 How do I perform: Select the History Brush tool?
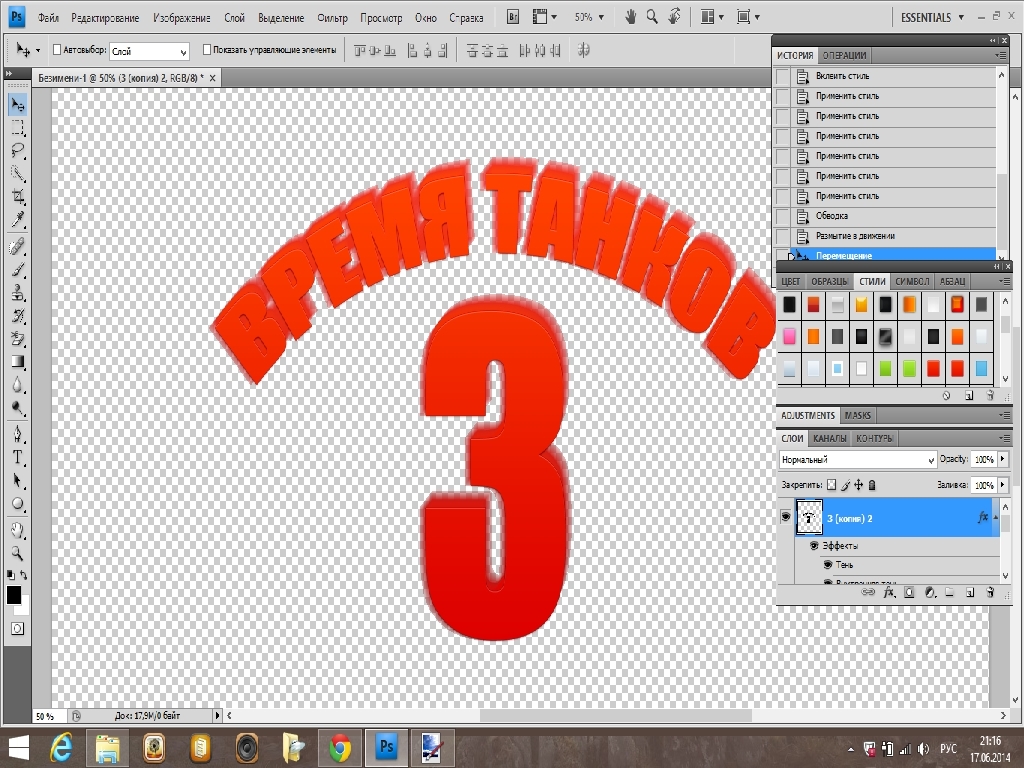pos(18,316)
